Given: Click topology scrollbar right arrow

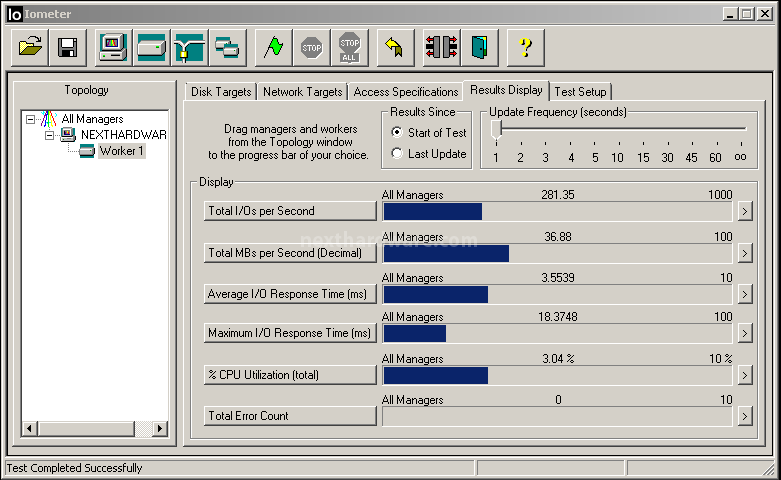Looking at the screenshot, I should (160, 428).
